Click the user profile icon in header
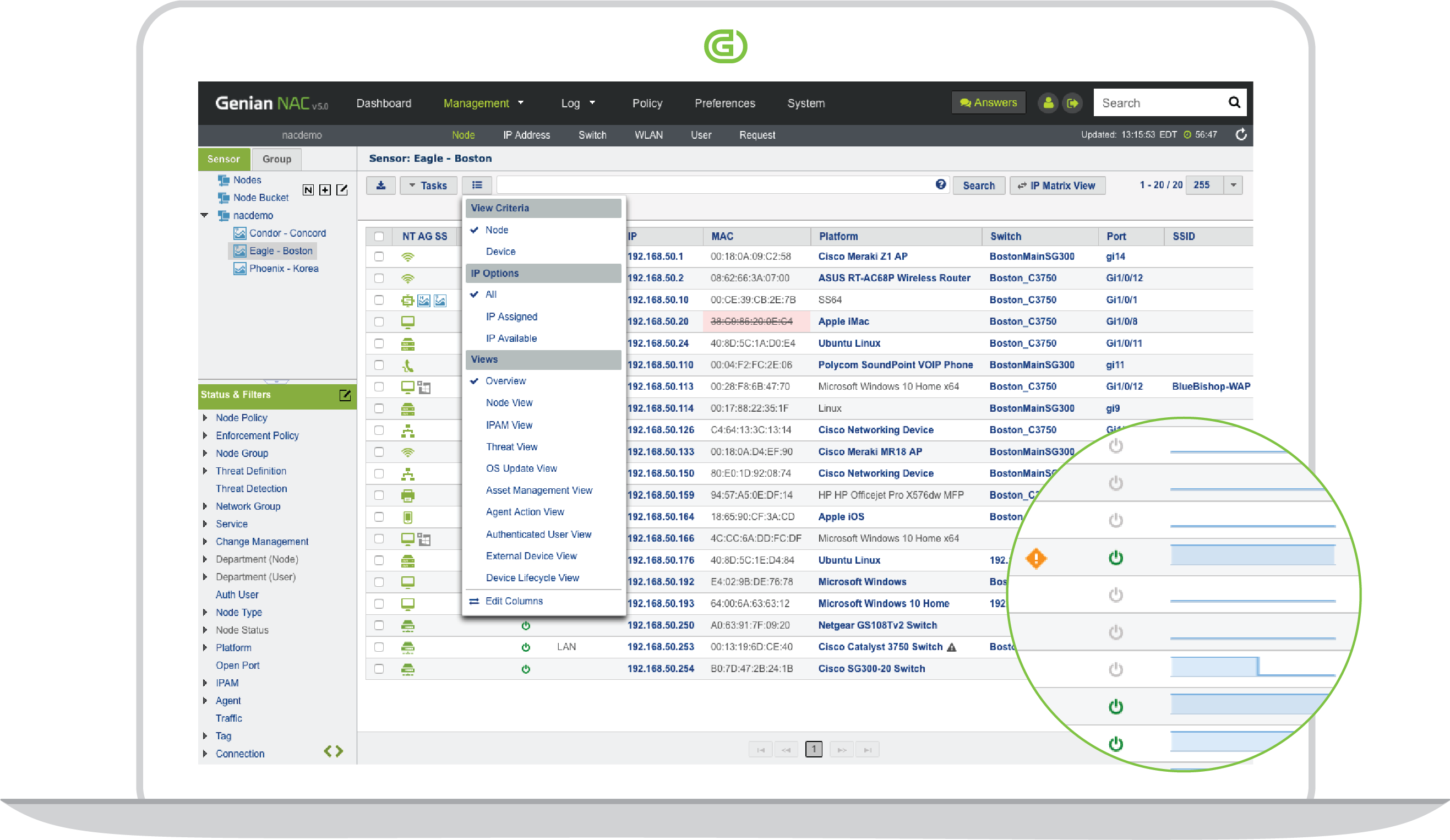1450x840 pixels. (x=1048, y=103)
